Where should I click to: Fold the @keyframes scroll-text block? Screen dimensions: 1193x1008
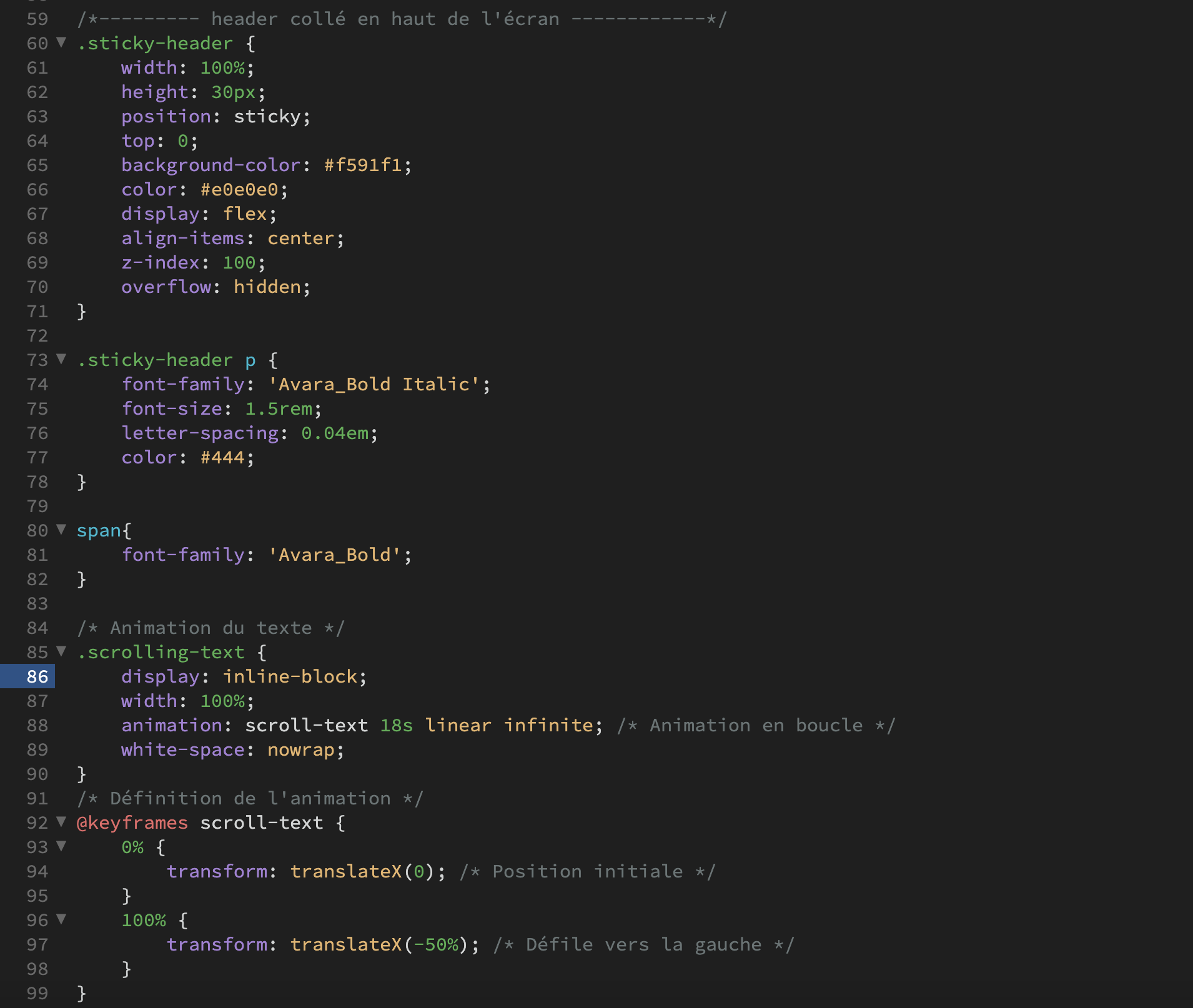pyautogui.click(x=61, y=822)
